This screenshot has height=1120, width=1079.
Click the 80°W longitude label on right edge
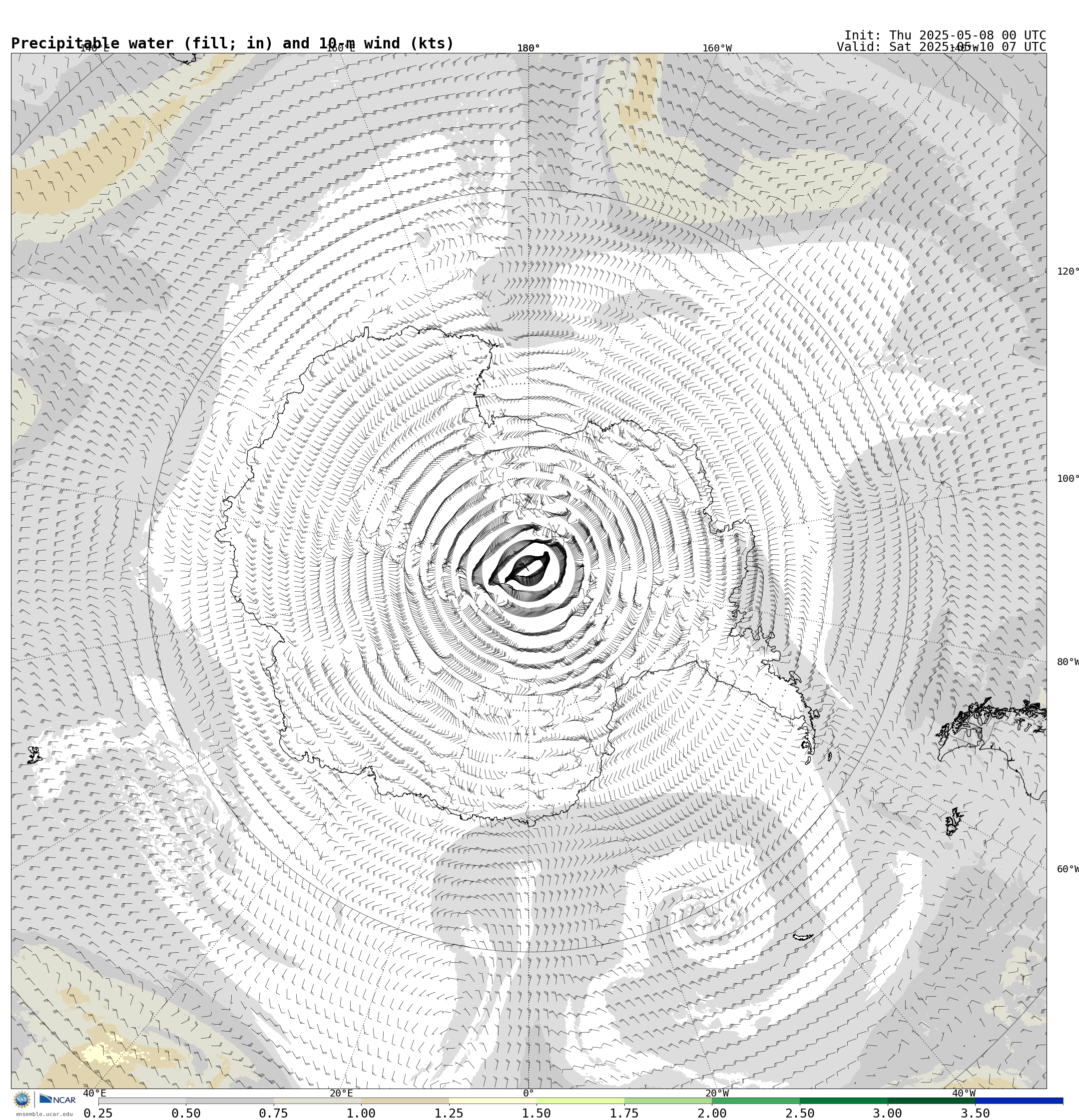1068,662
